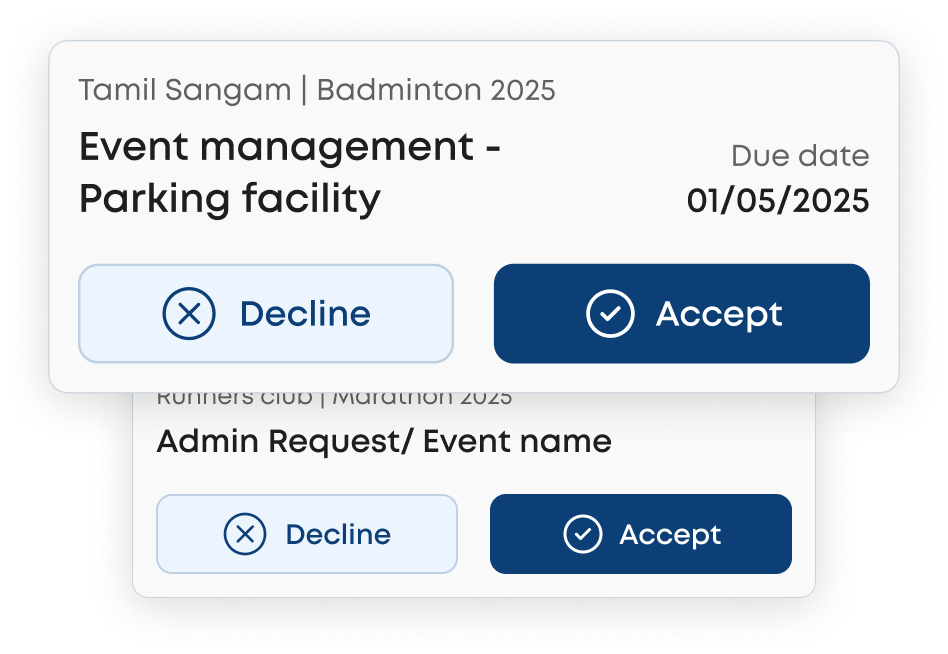Click the X icon in the top Decline button
948x654 pixels.
click(189, 314)
